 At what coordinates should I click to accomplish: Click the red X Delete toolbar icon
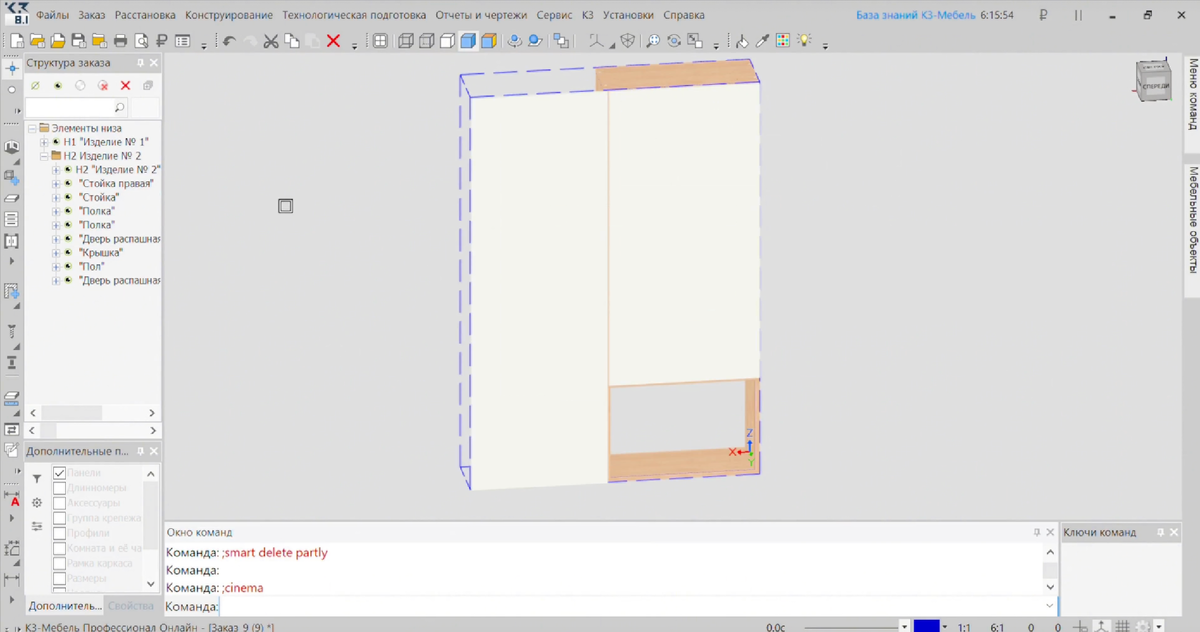333,41
